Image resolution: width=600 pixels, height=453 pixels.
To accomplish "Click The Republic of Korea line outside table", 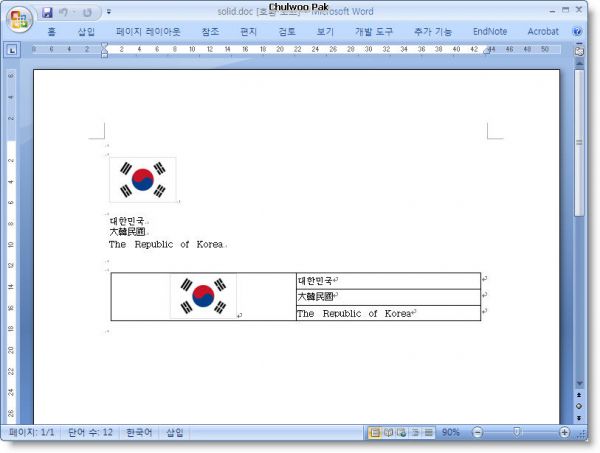I will [x=166, y=244].
